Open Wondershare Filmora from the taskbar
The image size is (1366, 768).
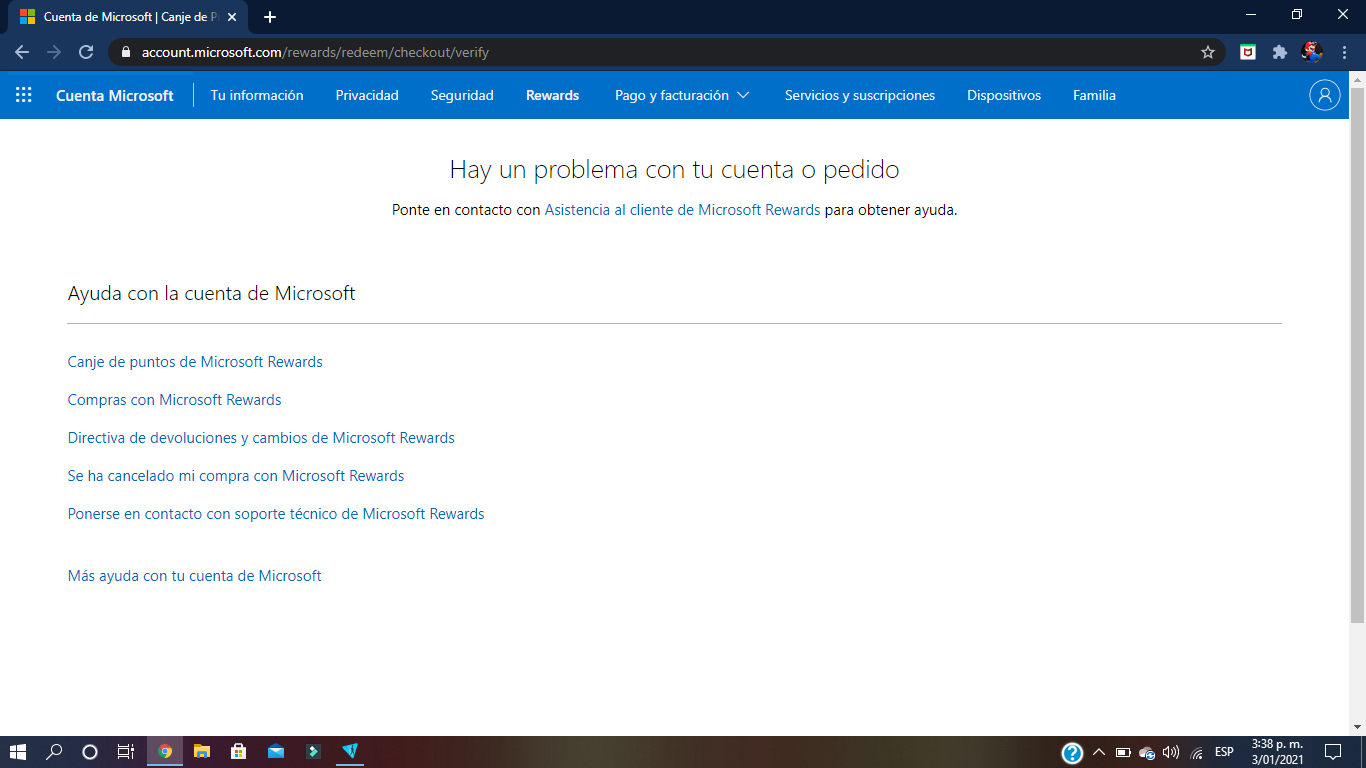[x=350, y=751]
